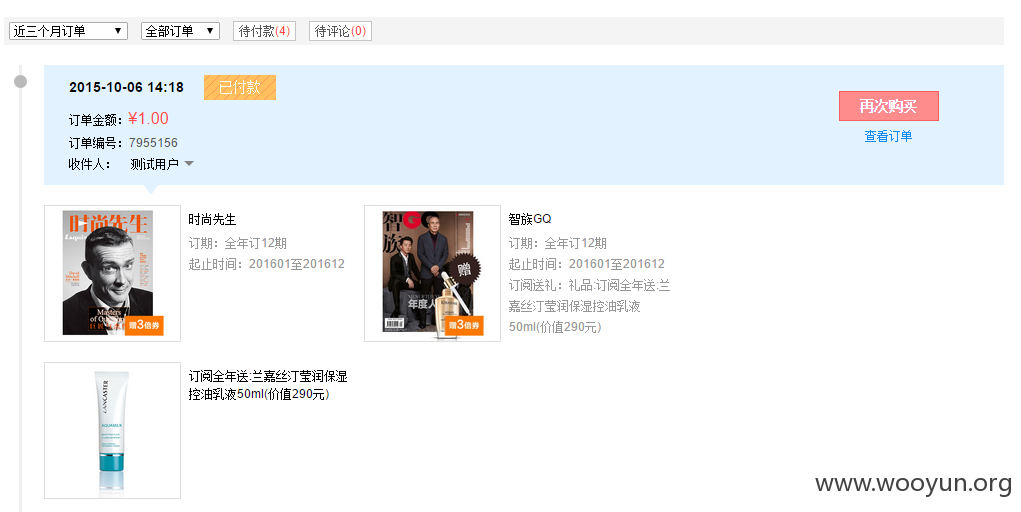Viewport: 1021px width, 512px height.
Task: Click the order amount ¥1.00
Action: click(148, 119)
